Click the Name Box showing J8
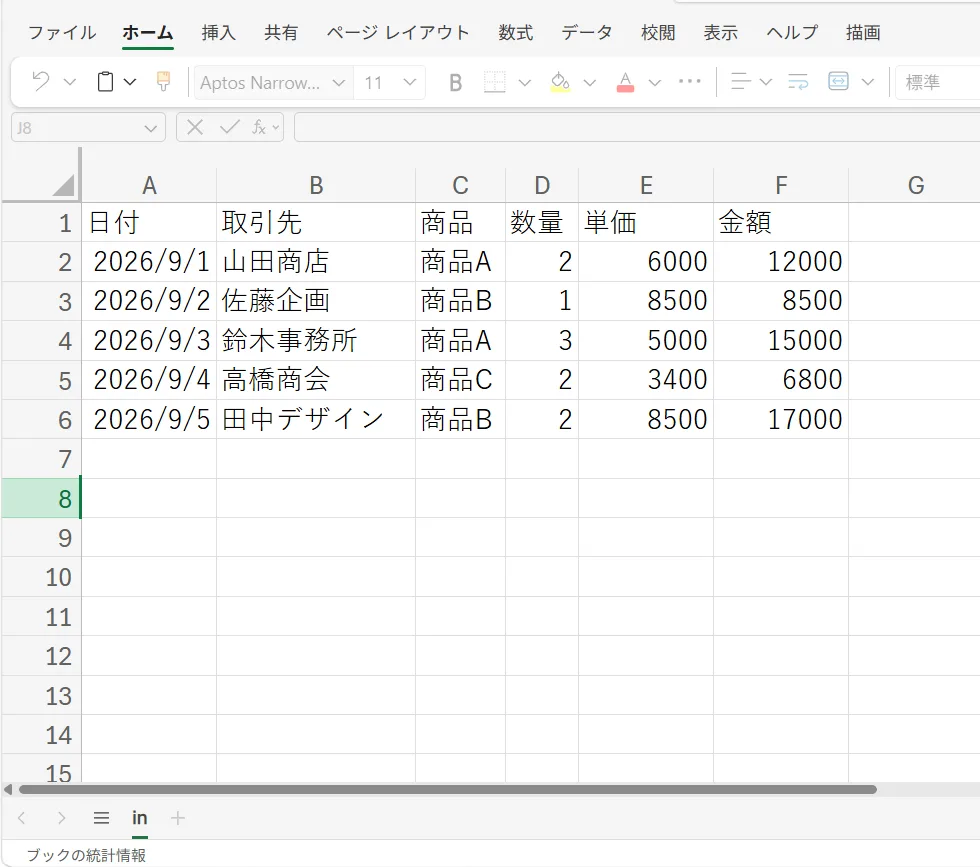The image size is (980, 867). coord(88,128)
